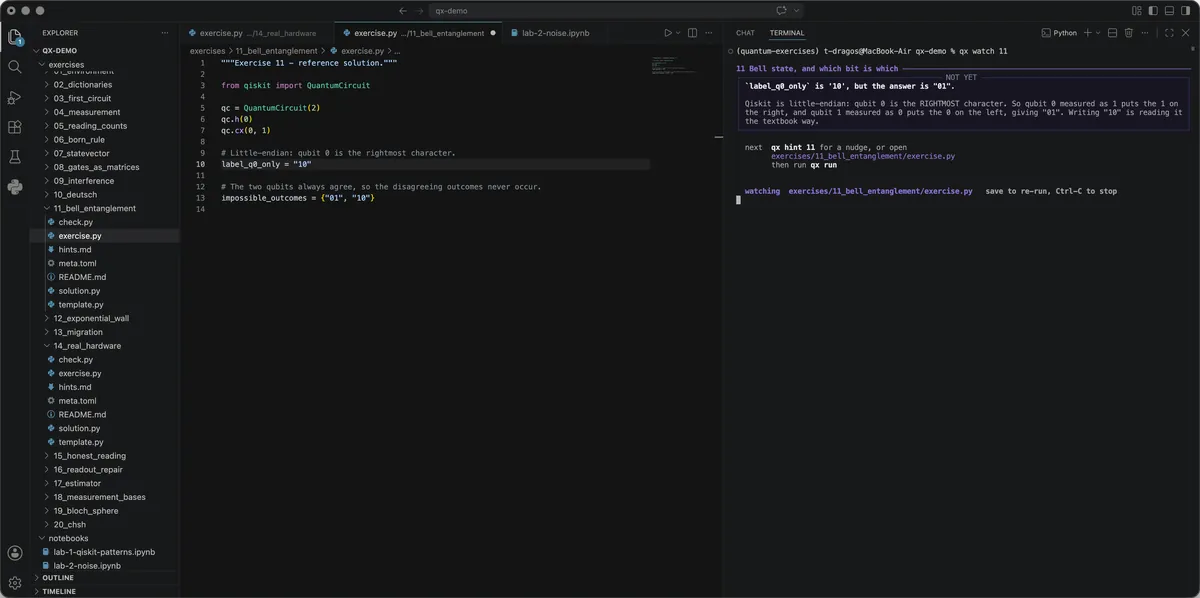This screenshot has height=598, width=1200.
Task: Maximize the terminal panel size
Action: [1169, 33]
